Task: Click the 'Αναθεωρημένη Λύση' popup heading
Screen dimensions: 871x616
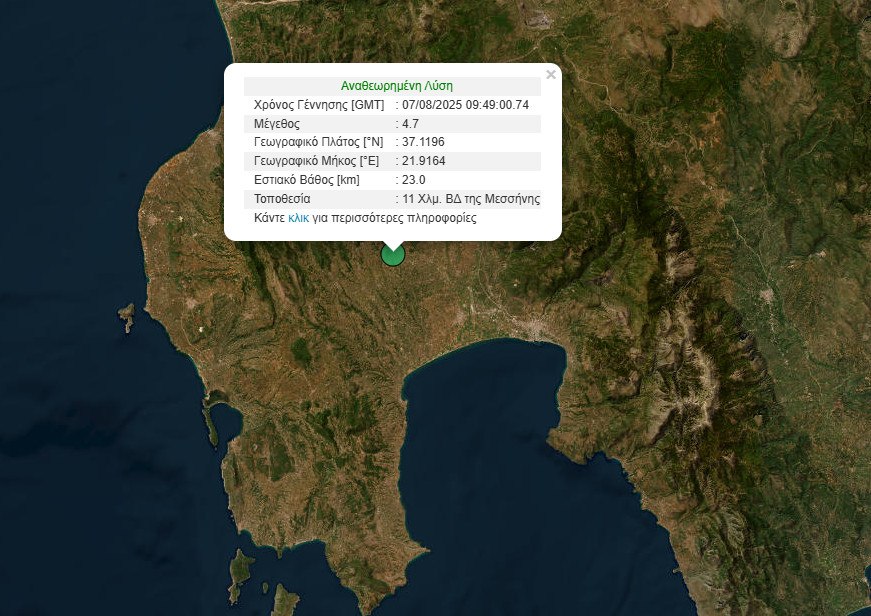Action: click(x=396, y=86)
